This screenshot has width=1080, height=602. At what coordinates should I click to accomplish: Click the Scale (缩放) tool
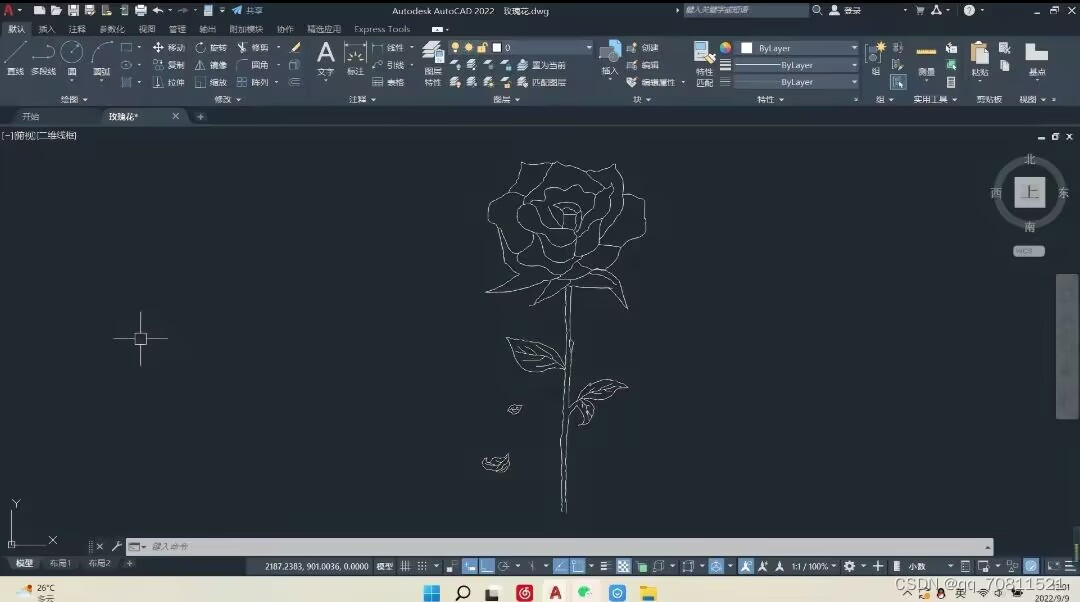click(x=211, y=82)
